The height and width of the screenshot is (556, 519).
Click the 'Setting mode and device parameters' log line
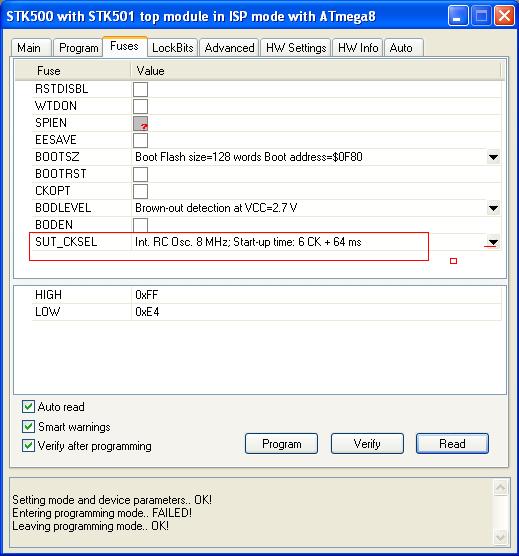pos(112,500)
